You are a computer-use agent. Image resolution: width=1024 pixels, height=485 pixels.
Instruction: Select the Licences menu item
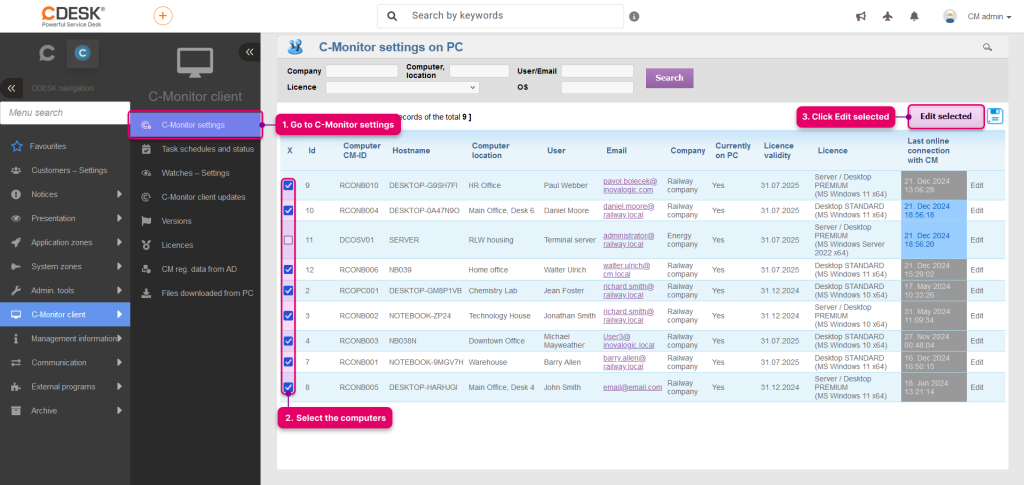pos(177,245)
